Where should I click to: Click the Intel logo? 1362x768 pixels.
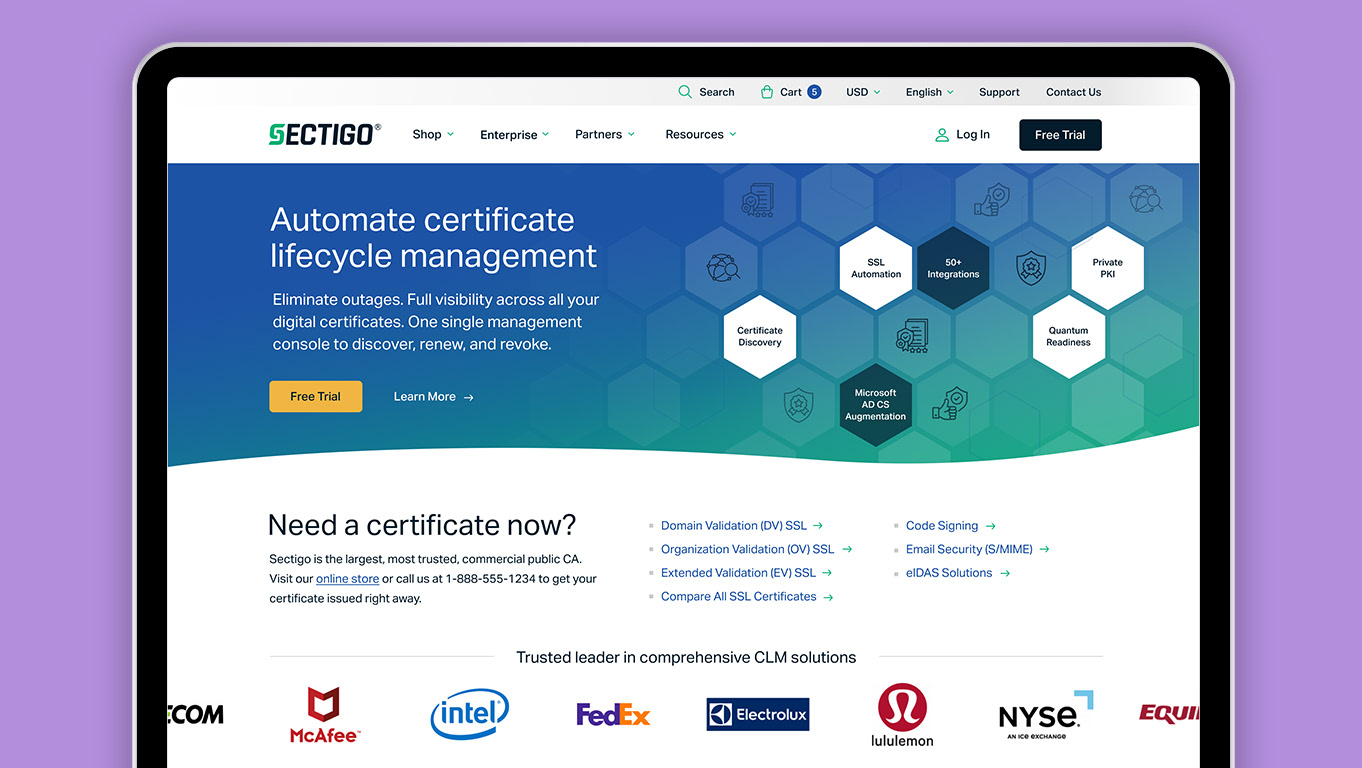[470, 714]
